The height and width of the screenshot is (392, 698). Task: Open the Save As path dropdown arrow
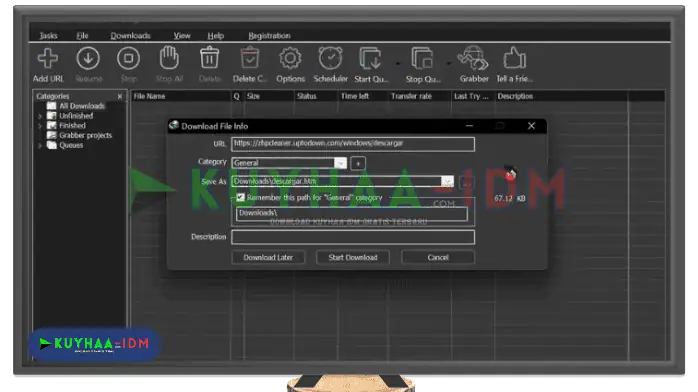pos(447,182)
